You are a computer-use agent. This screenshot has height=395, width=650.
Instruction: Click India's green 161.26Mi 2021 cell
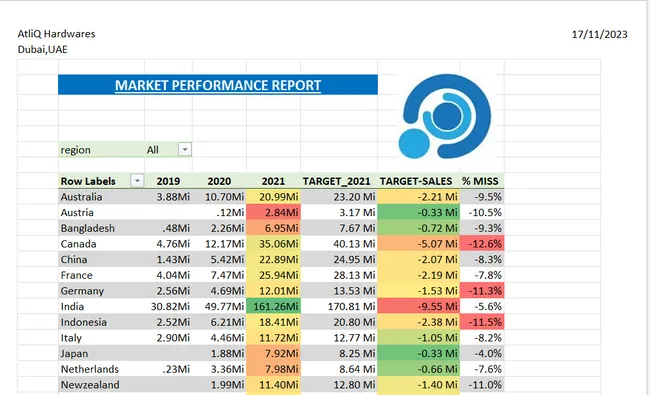click(x=274, y=306)
